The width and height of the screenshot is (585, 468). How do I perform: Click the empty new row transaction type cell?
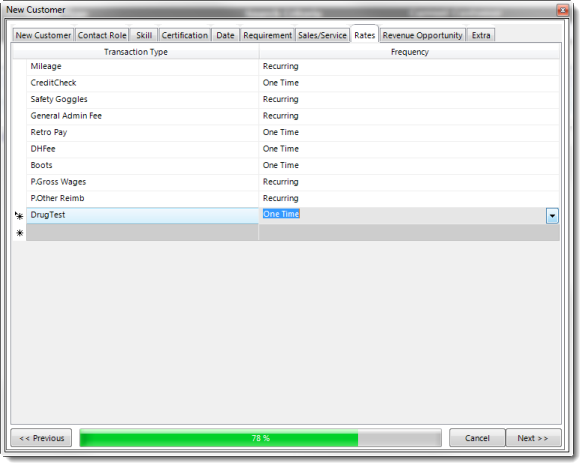143,233
